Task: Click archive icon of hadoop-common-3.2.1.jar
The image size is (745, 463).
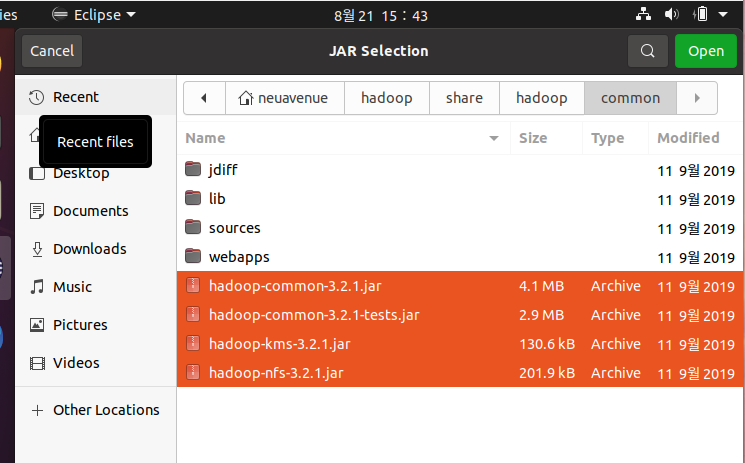Action: 193,285
